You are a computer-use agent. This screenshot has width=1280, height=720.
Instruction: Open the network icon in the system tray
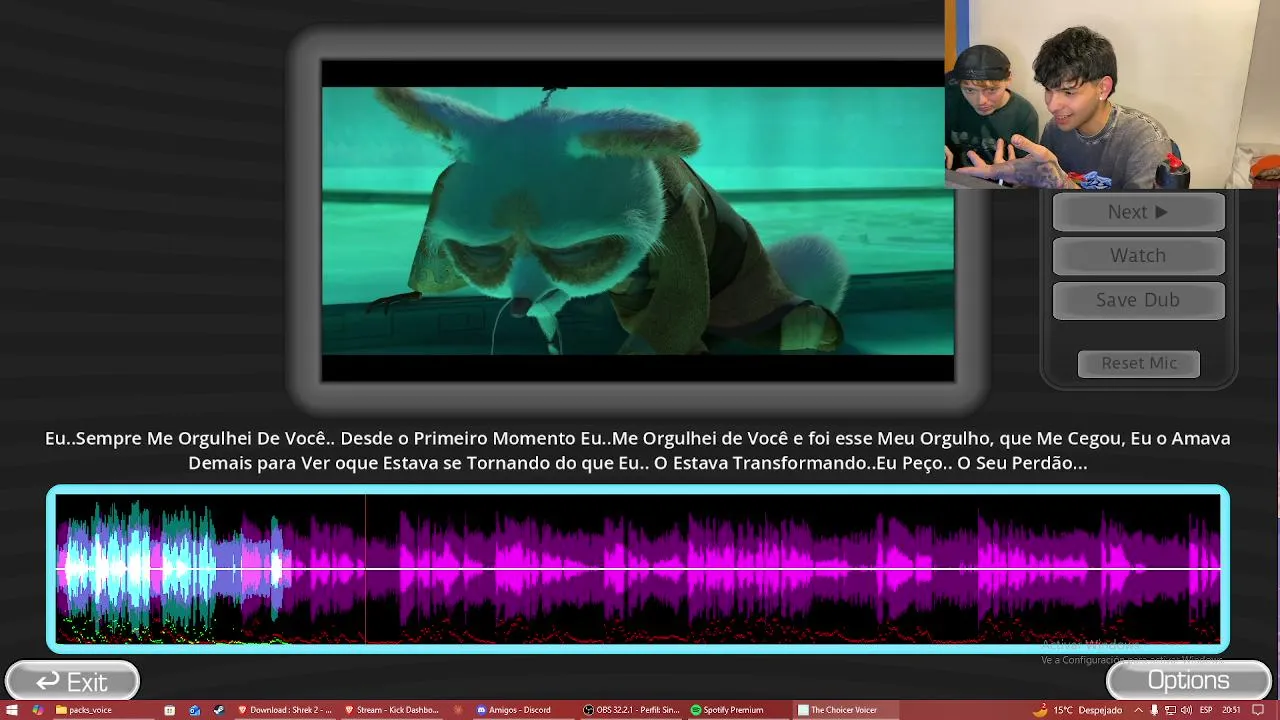(x=1170, y=710)
